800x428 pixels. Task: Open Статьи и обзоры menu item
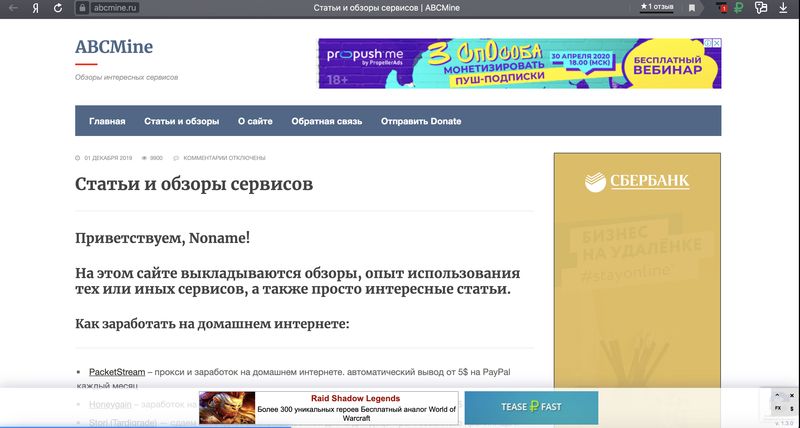(181, 121)
